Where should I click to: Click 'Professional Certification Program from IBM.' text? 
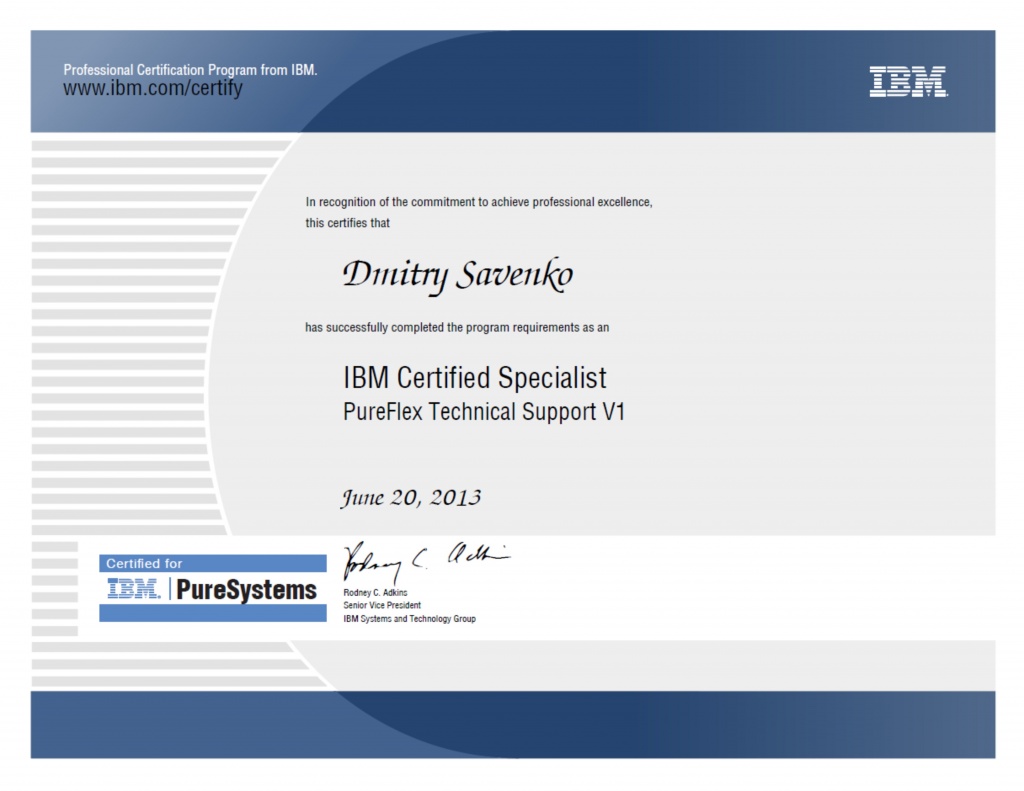pos(190,70)
